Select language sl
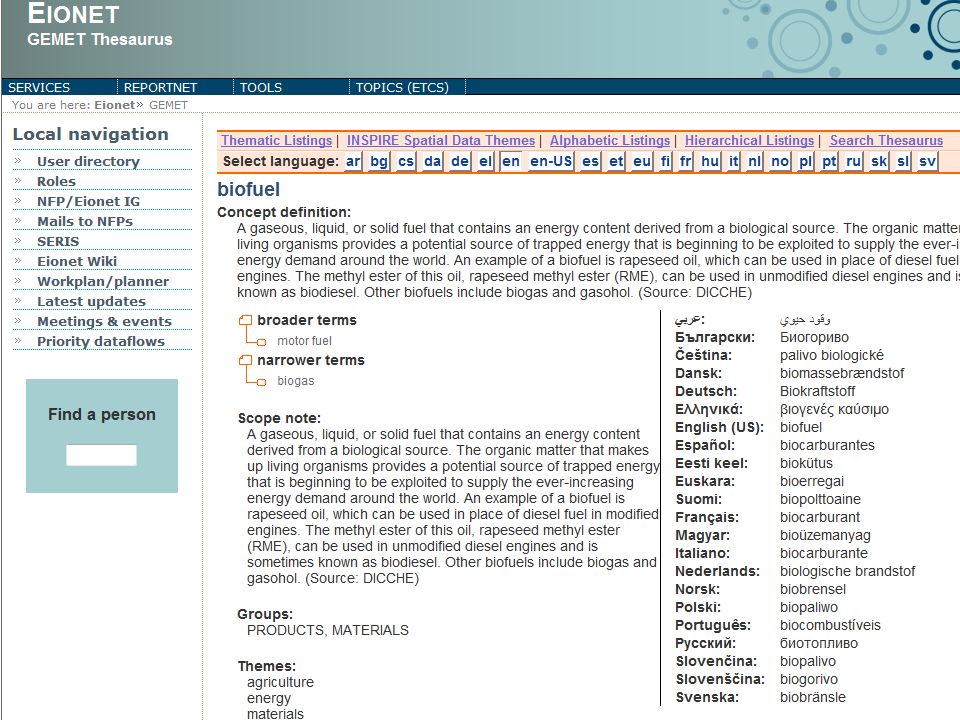Image resolution: width=960 pixels, height=720 pixels. click(x=903, y=162)
